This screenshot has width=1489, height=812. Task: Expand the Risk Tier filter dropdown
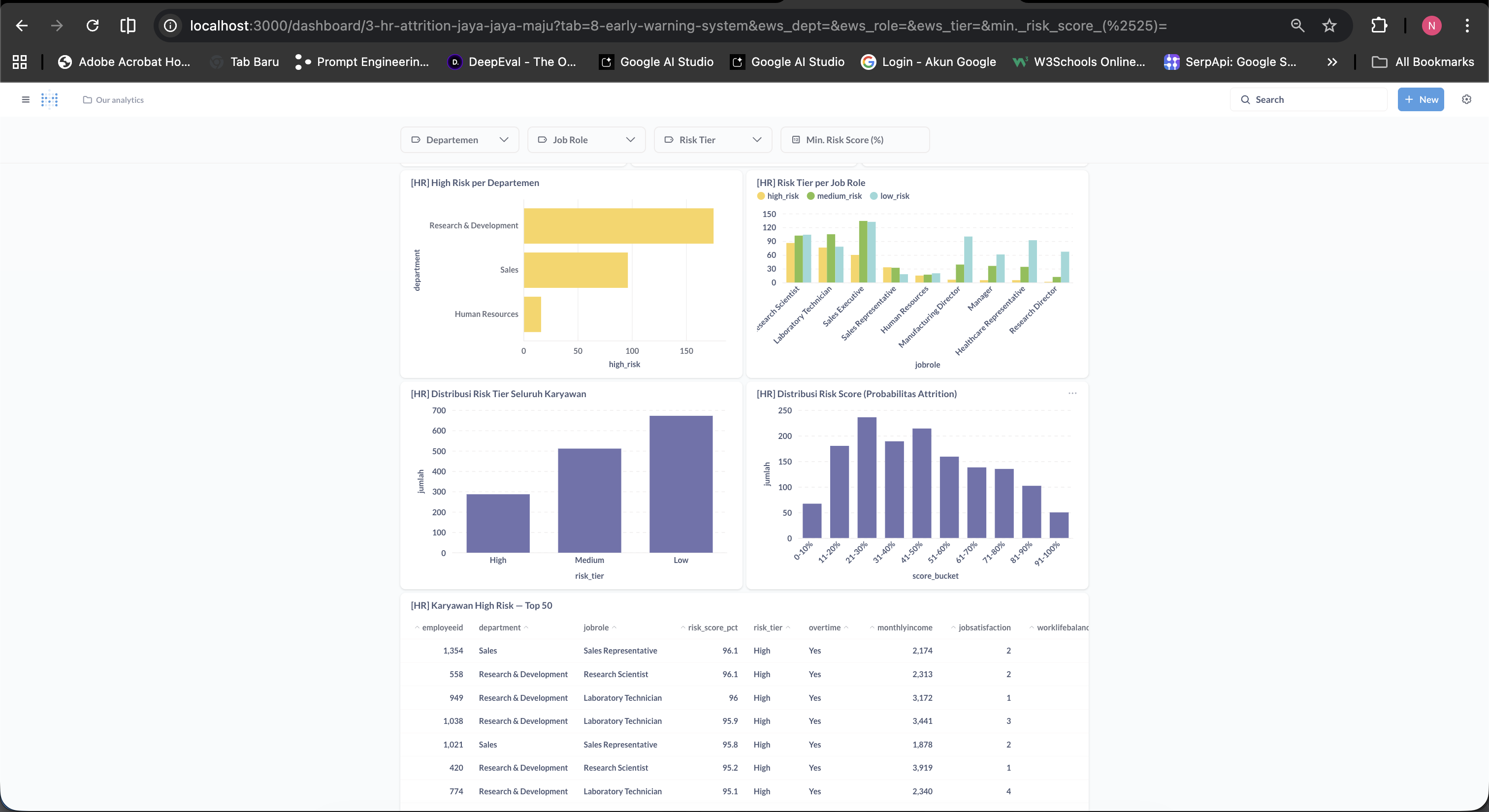(x=712, y=140)
